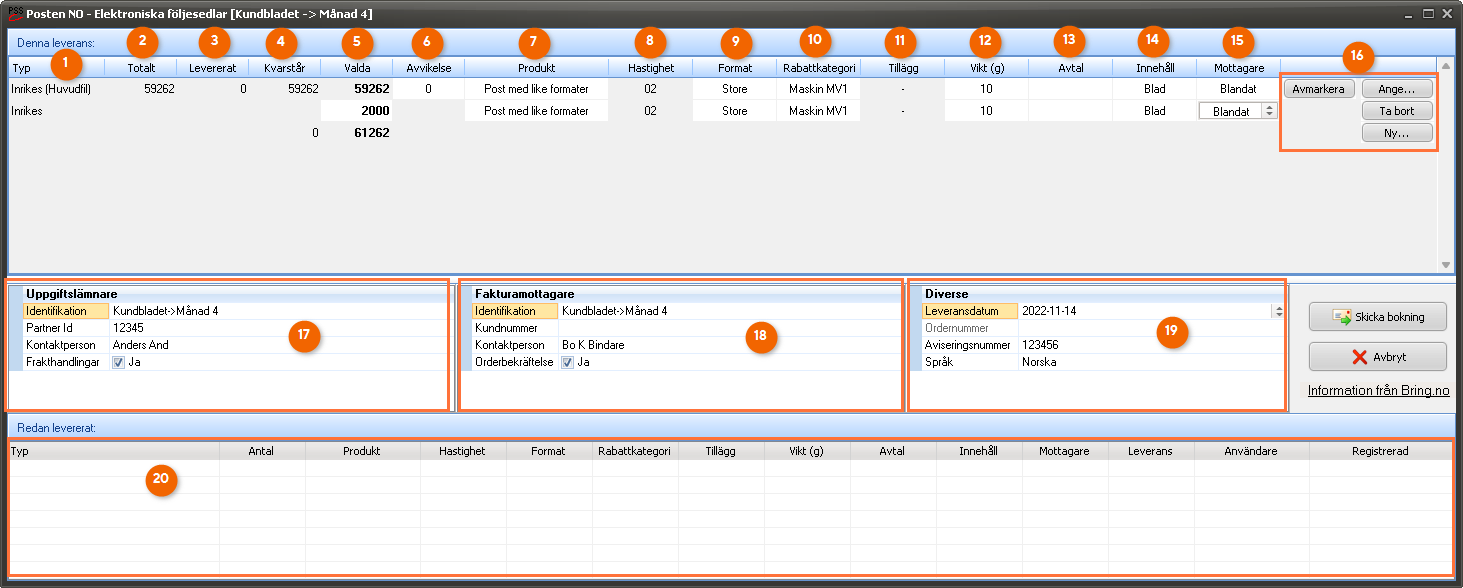Click the Avvikelse column header
1463x588 pixels.
click(428, 68)
